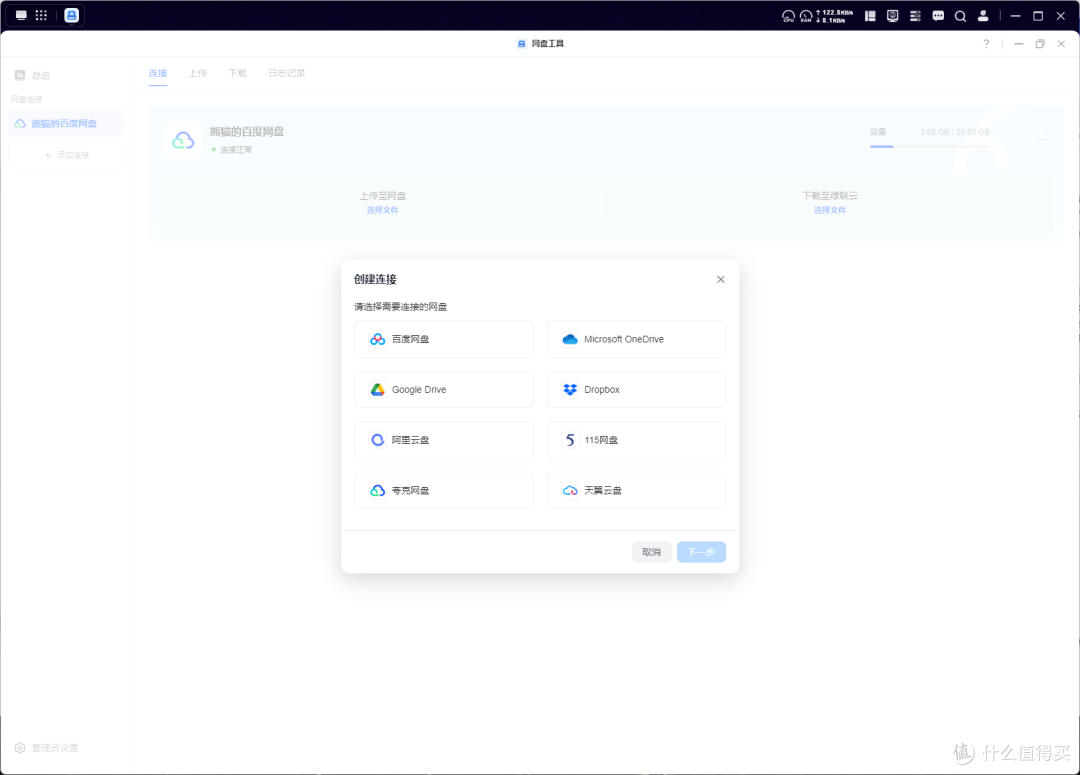Click the 添加连接 button
Screen dimensions: 1080x775
[x=66, y=155]
